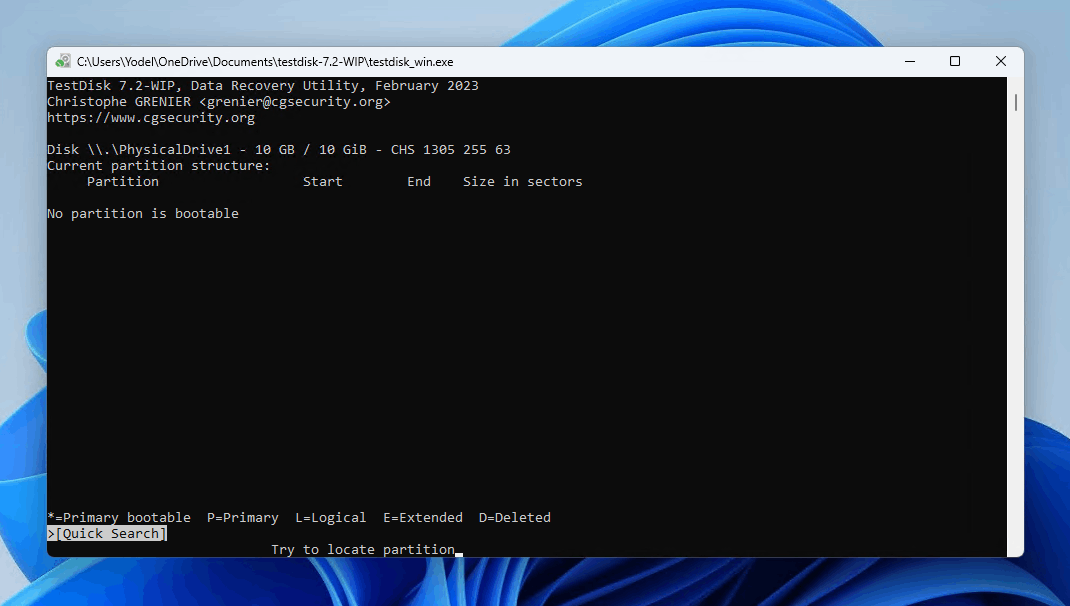This screenshot has width=1070, height=606.
Task: Click the '*=Primary bootable' legend text
Action: (119, 517)
